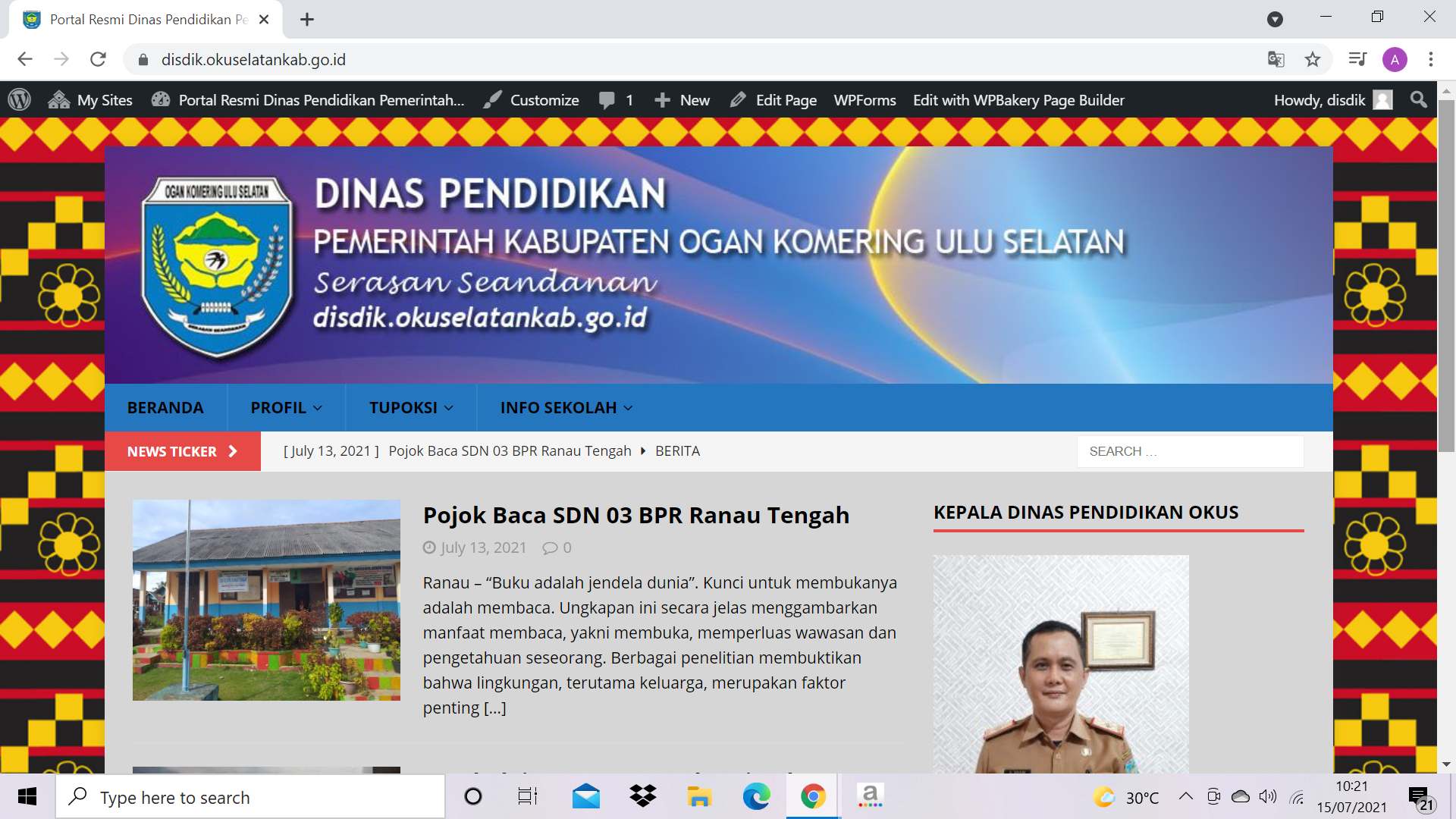Image resolution: width=1456 pixels, height=819 pixels.
Task: Click Edit Page in the admin bar
Action: (x=773, y=100)
